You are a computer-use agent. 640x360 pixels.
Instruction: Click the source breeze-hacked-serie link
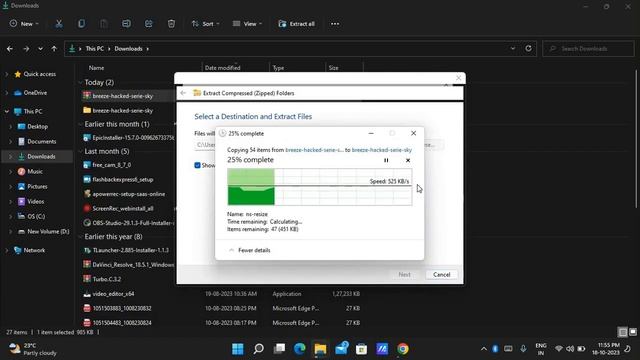314,150
